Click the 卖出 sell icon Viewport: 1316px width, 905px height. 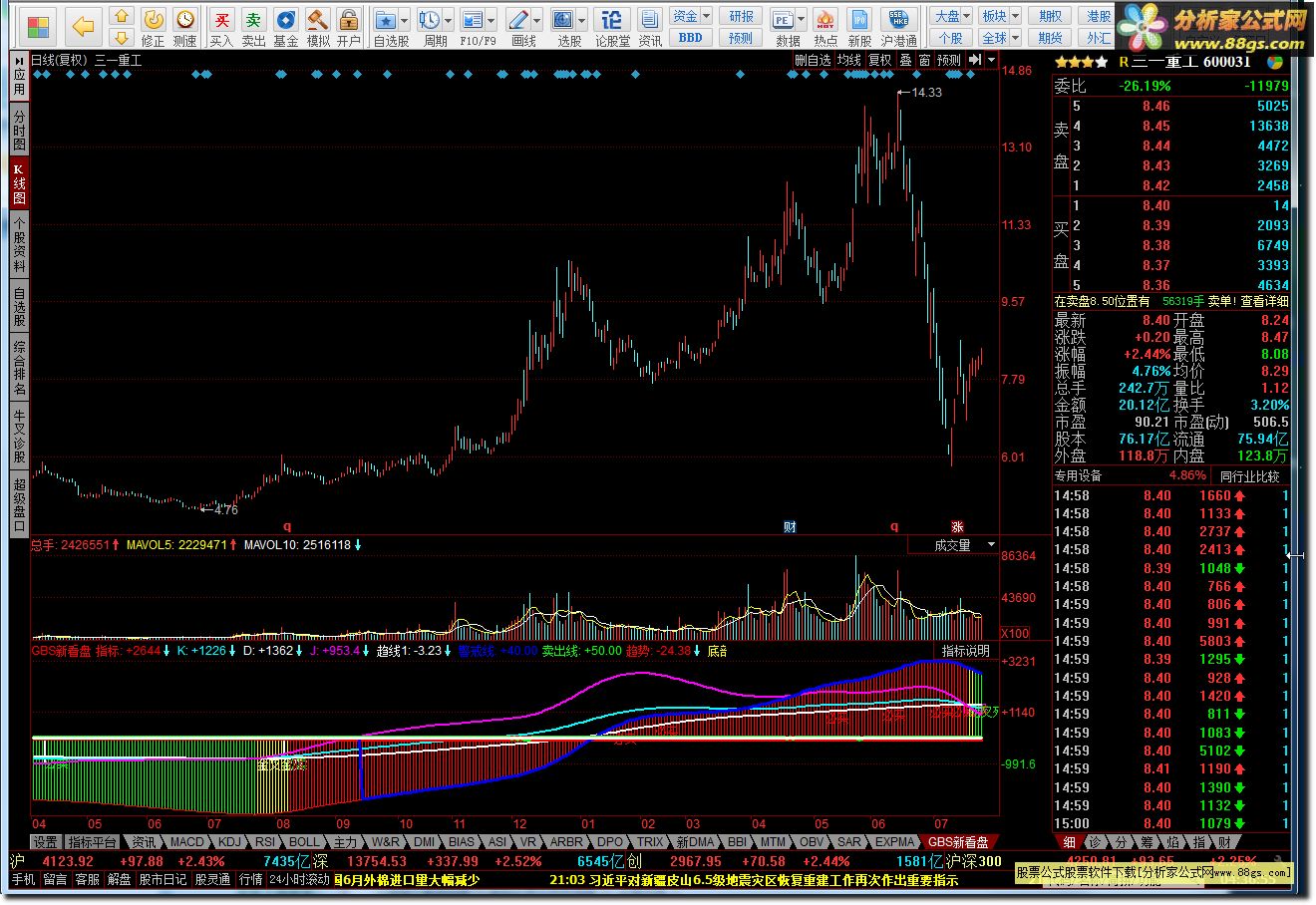point(253,27)
